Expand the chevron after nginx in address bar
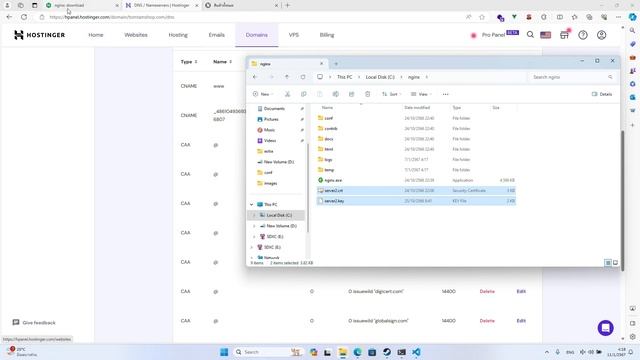The height and width of the screenshot is (360, 640). pyautogui.click(x=427, y=77)
